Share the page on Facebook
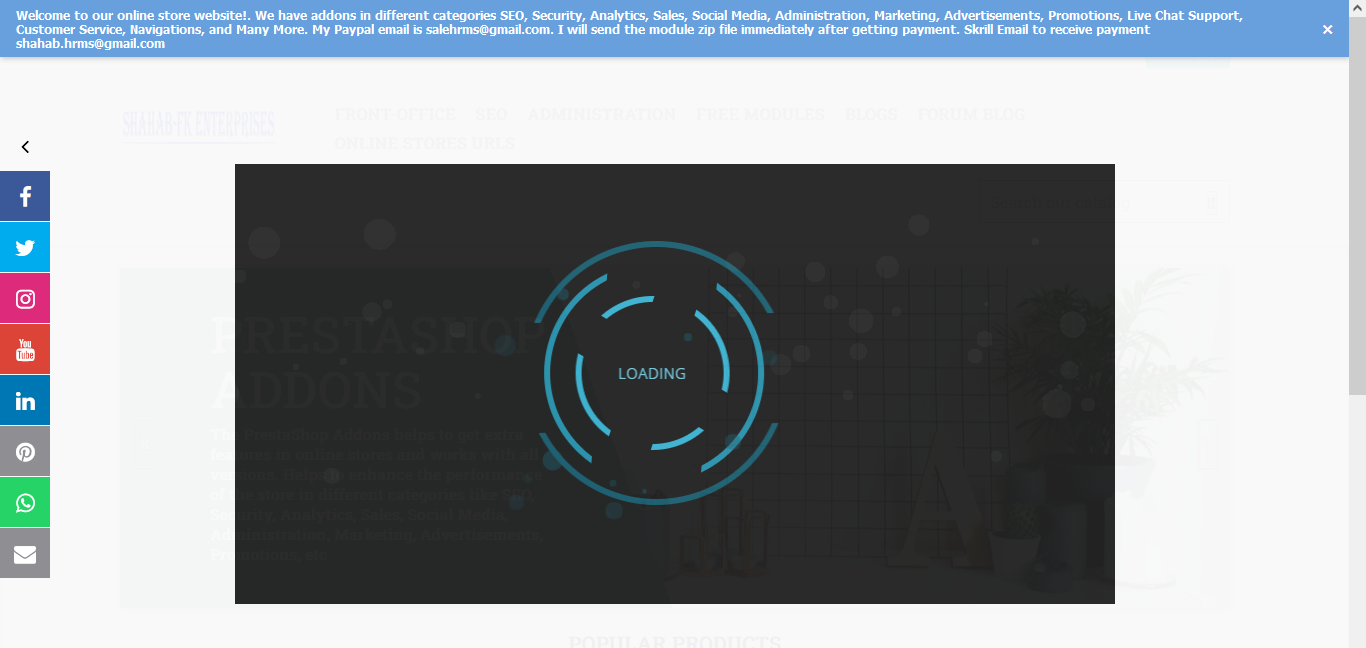Image resolution: width=1366 pixels, height=648 pixels. (x=25, y=196)
